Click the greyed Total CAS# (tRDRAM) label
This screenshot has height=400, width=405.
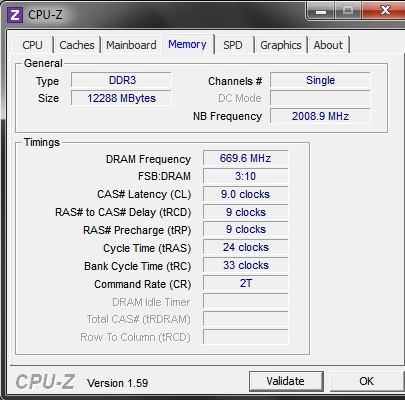(138, 320)
